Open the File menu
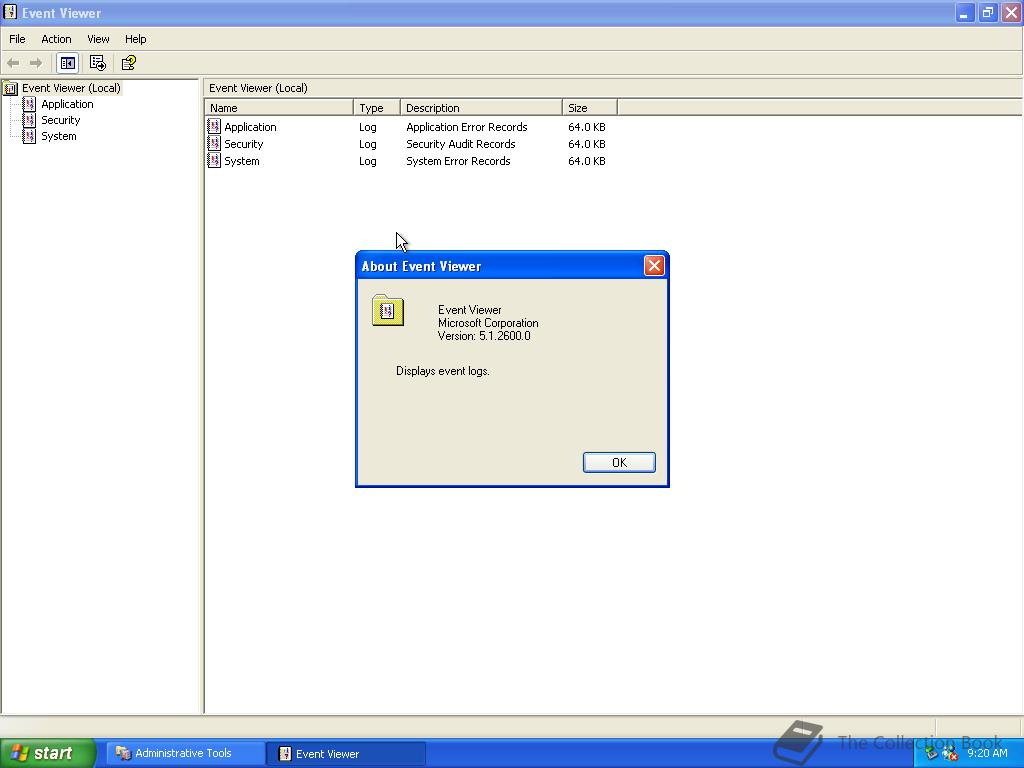Screen dimensions: 1024x768 point(17,39)
